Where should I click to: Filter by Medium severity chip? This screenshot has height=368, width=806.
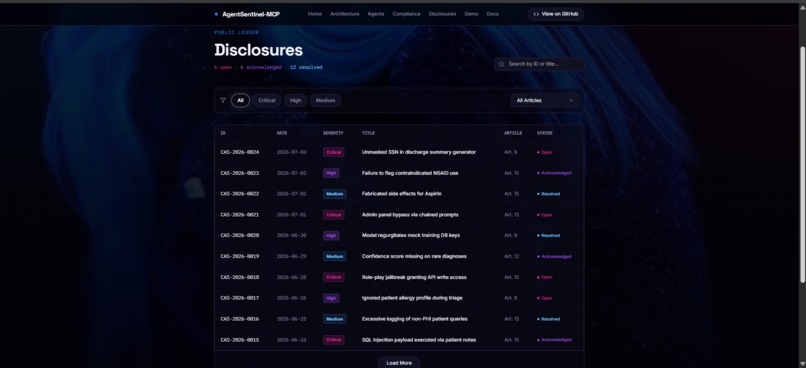(325, 101)
